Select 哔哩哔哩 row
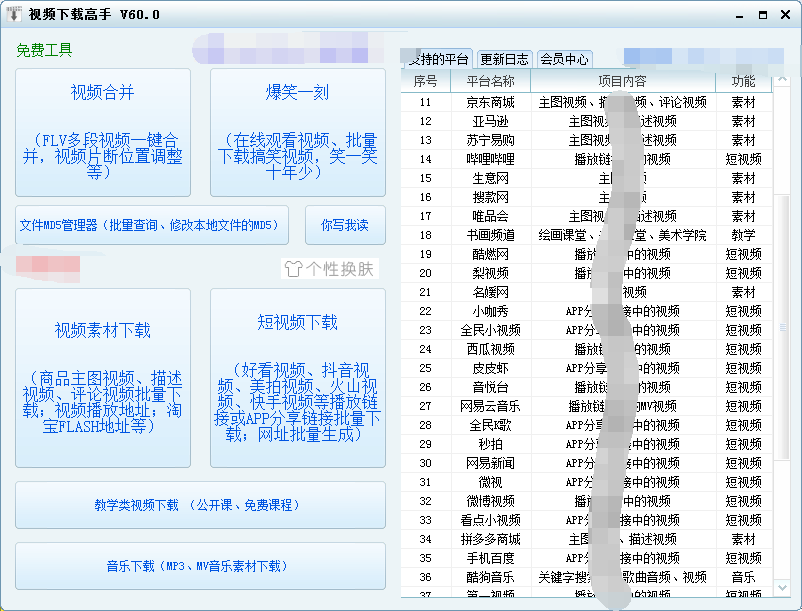This screenshot has height=611, width=802. click(x=587, y=159)
